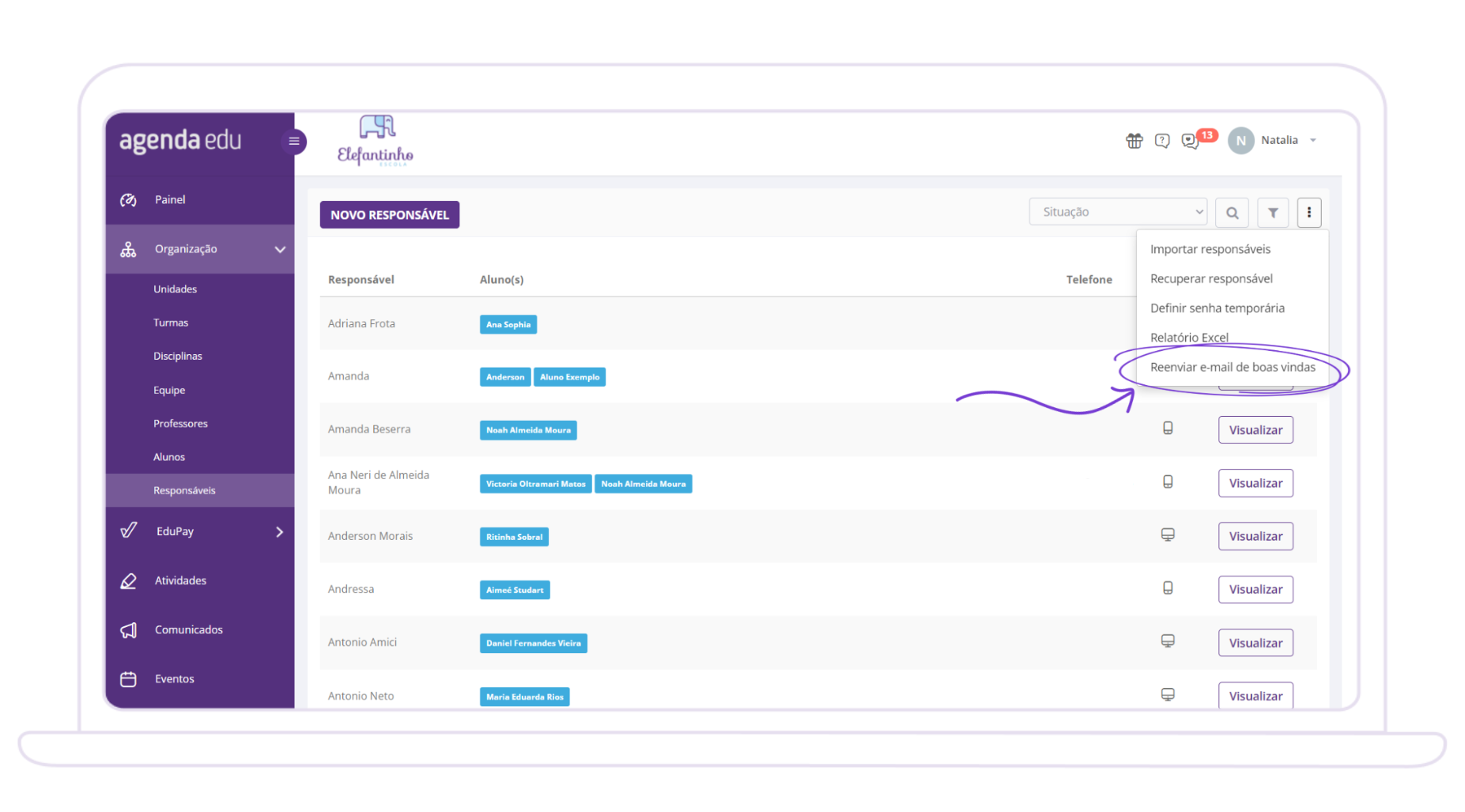Click the Anderson student tag
This screenshot has height=812, width=1465.
[504, 377]
